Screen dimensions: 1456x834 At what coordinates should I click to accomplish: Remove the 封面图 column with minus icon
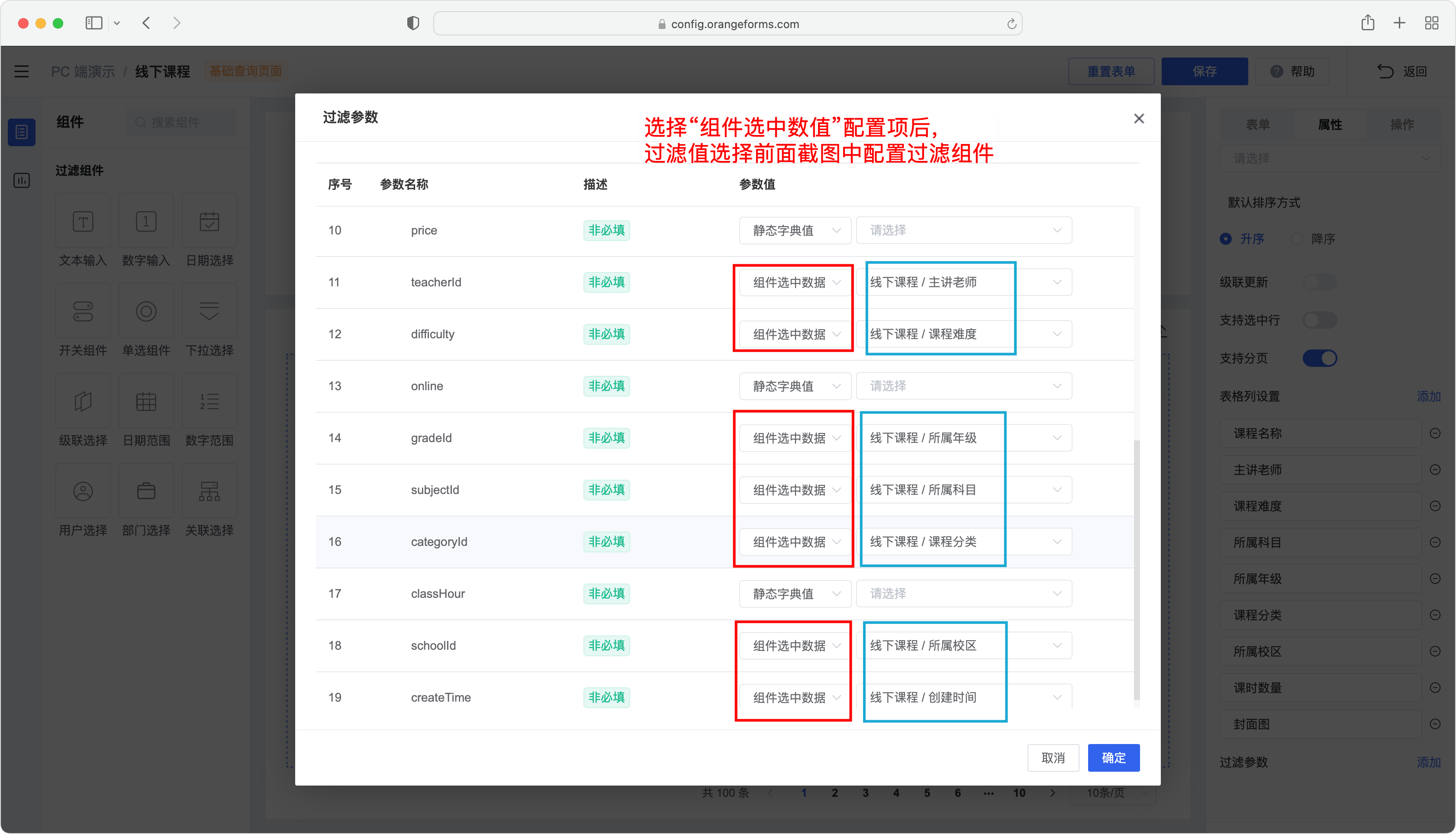pos(1435,724)
